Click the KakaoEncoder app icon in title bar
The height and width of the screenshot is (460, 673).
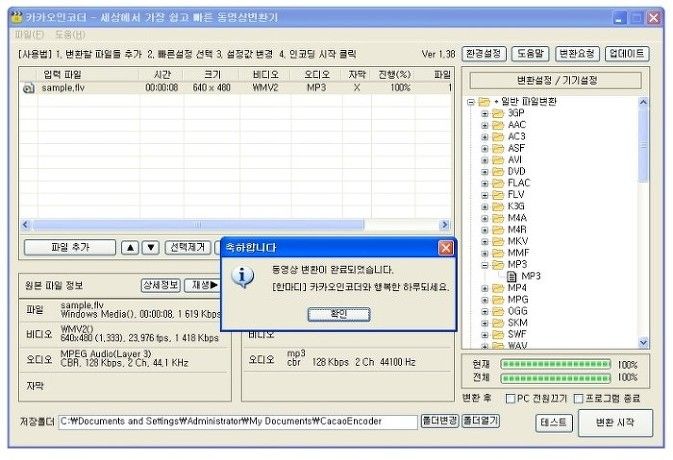[17, 18]
